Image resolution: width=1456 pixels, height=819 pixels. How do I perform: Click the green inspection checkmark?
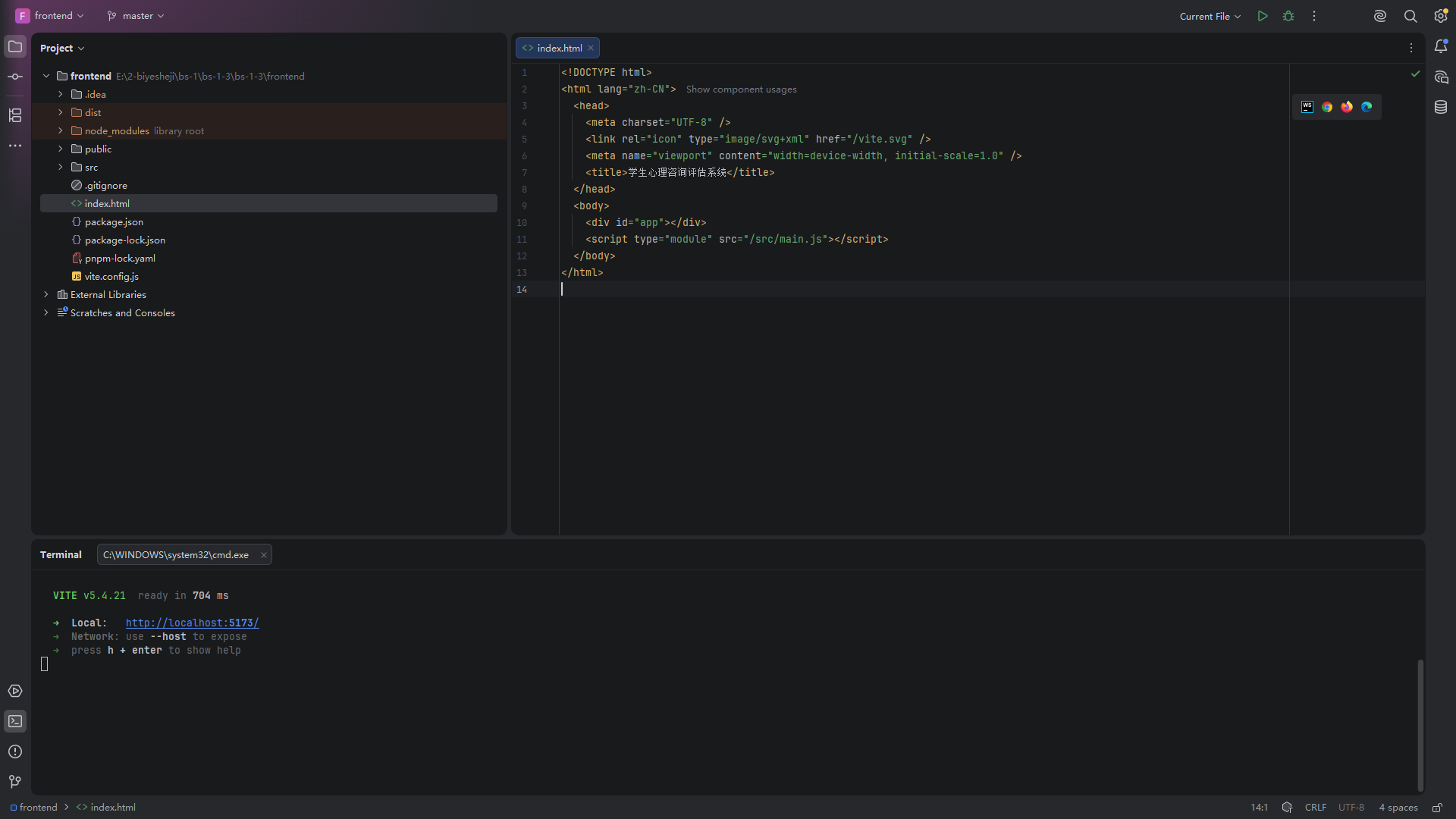1415,74
